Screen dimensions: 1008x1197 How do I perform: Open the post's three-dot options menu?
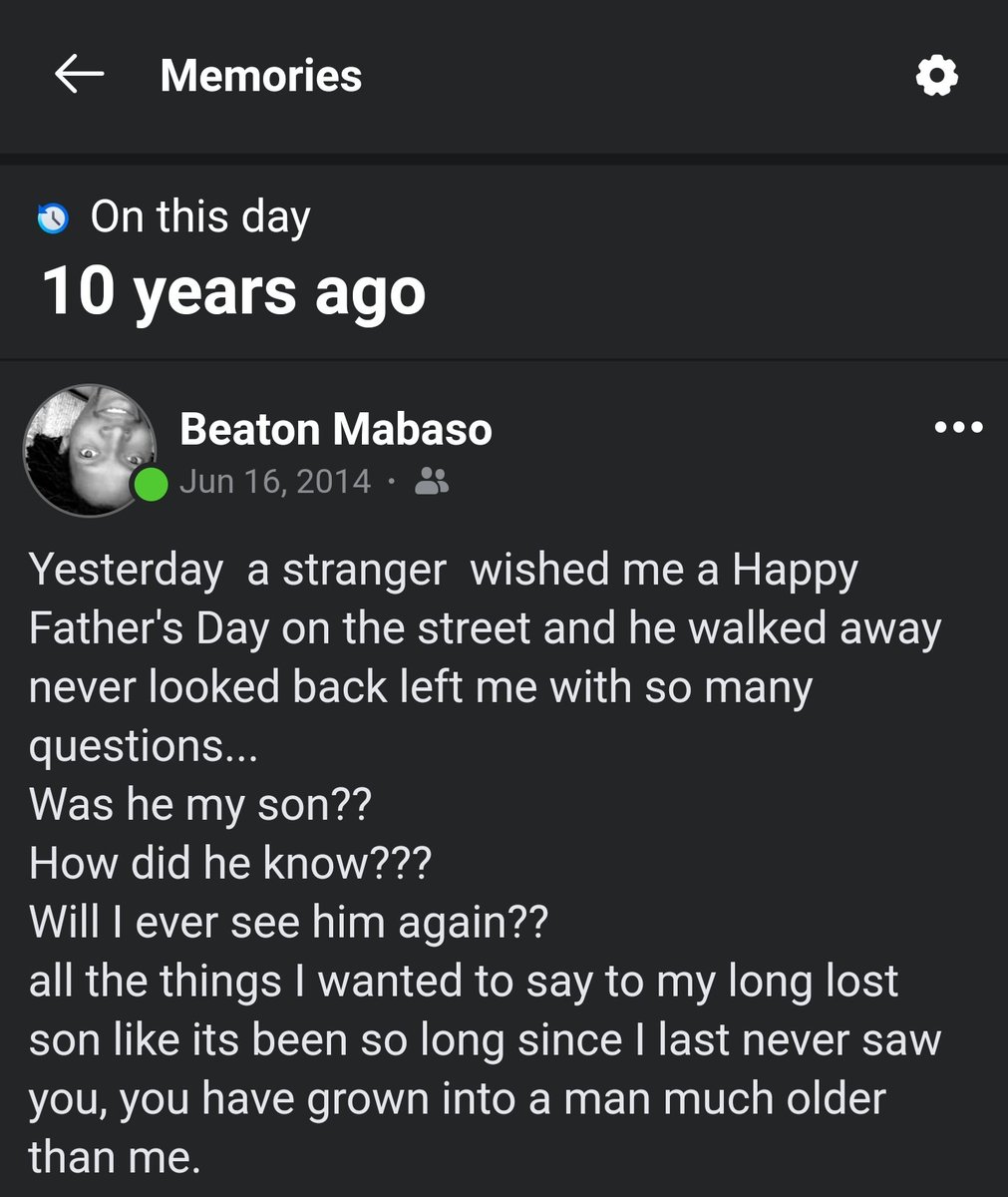point(959,428)
